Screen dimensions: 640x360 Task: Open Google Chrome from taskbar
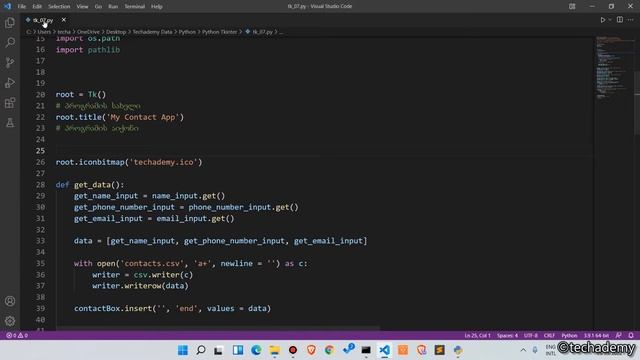coord(329,350)
